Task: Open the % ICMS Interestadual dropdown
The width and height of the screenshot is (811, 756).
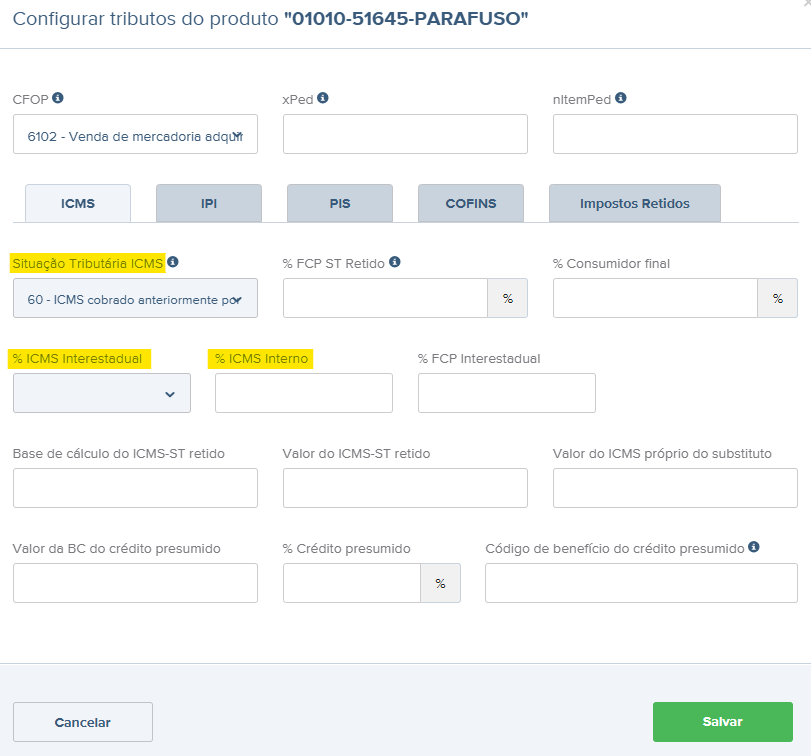Action: tap(102, 393)
